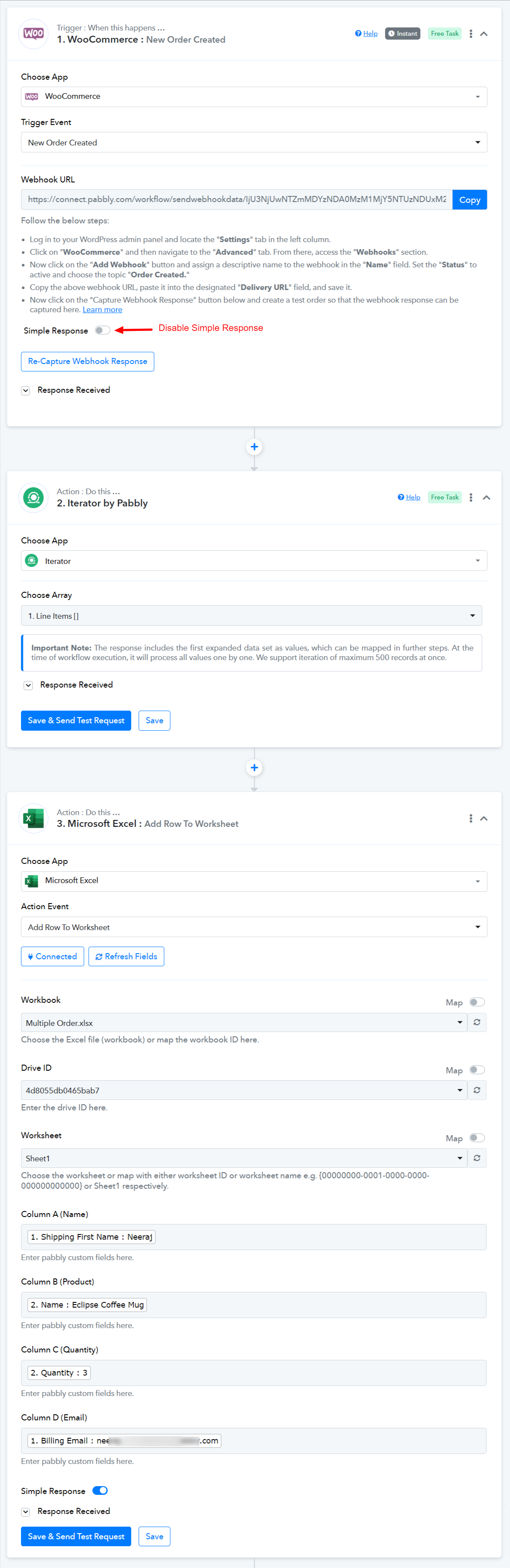This screenshot has width=510, height=1568.
Task: Add step after WooCommerce trigger
Action: coord(254,447)
